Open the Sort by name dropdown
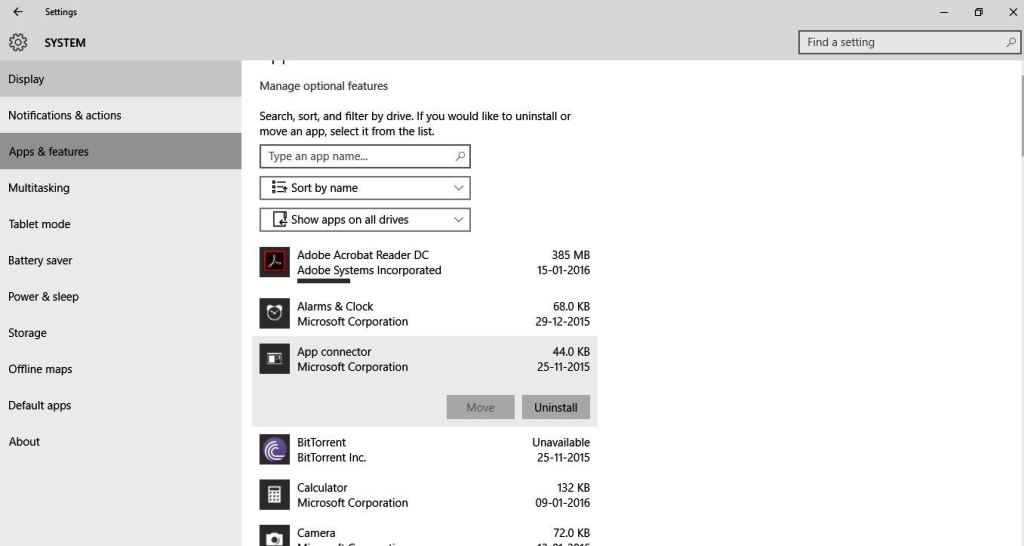Screen dimensions: 1024x546 pyautogui.click(x=365, y=188)
